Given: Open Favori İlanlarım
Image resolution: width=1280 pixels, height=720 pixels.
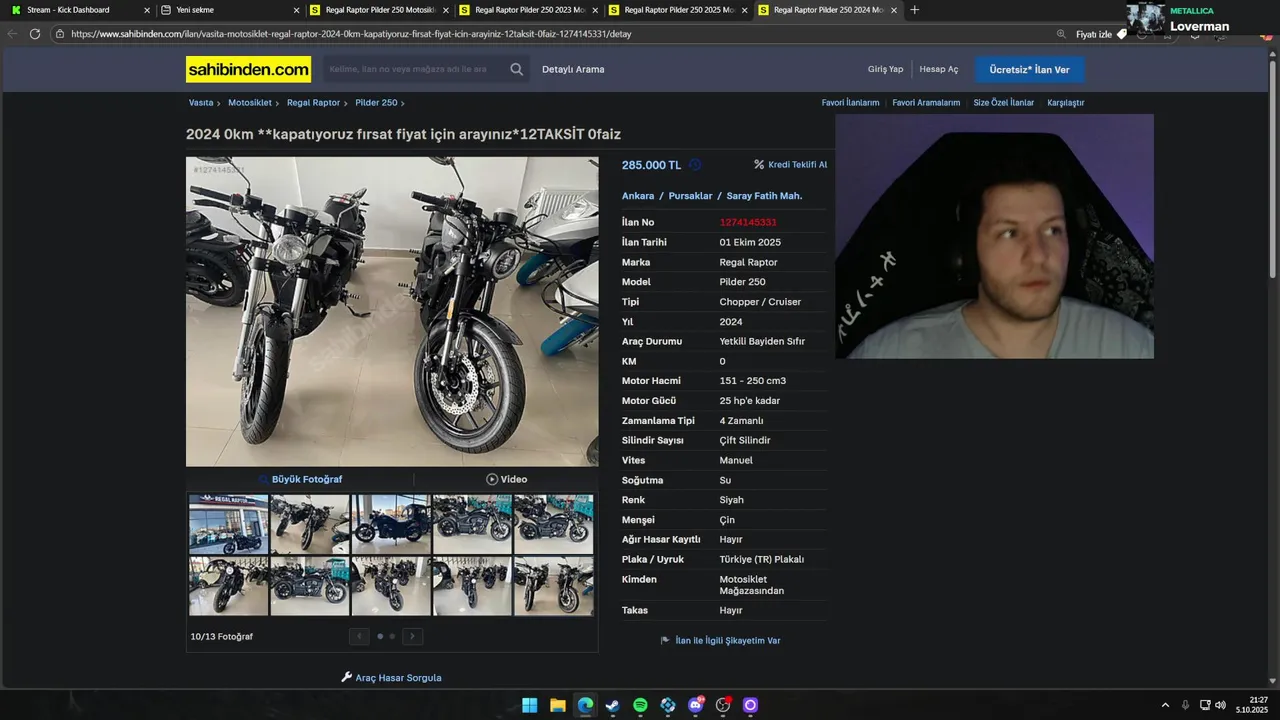Looking at the screenshot, I should tap(850, 103).
